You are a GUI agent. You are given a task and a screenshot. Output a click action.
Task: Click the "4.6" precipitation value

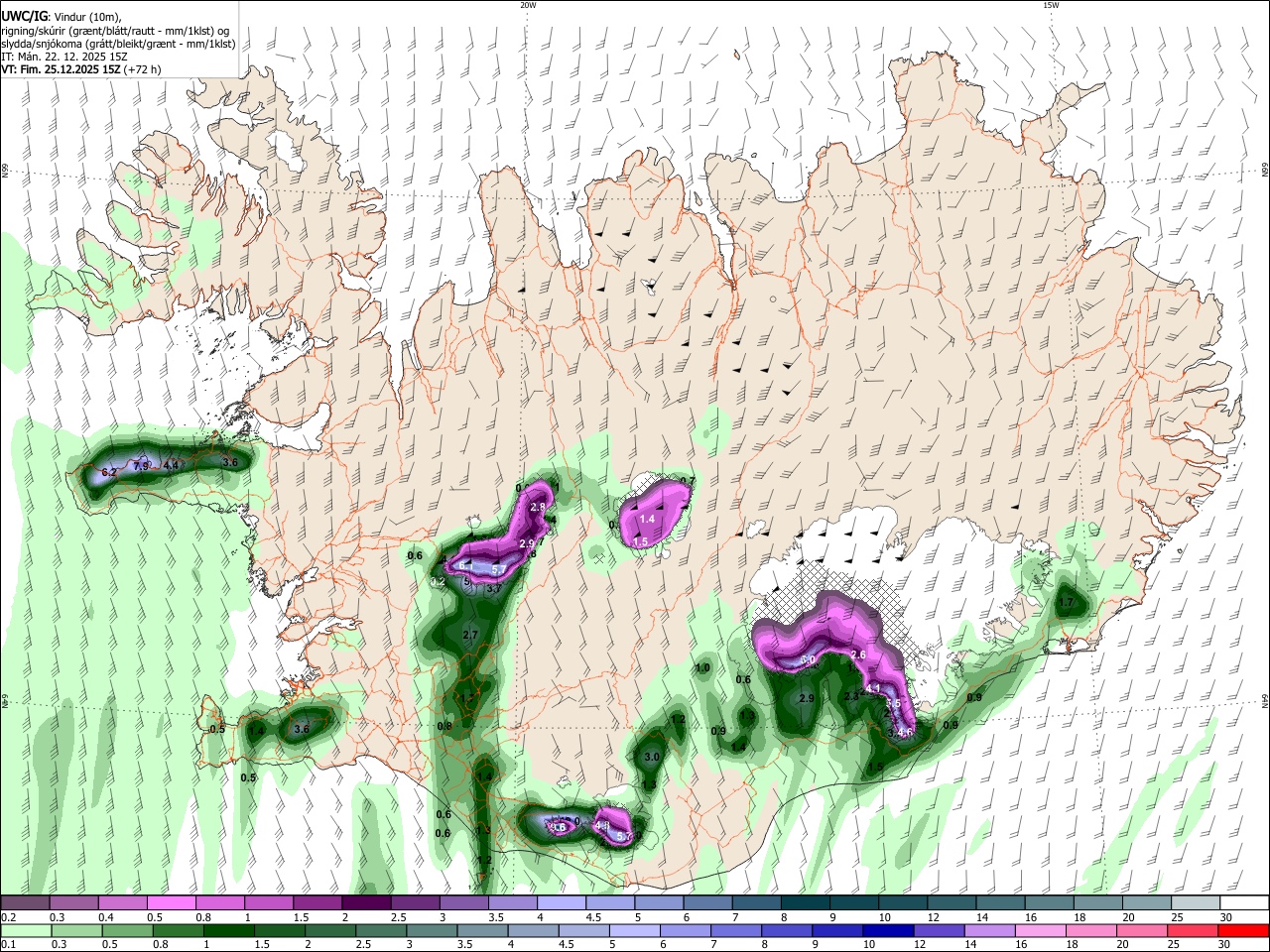(x=905, y=732)
